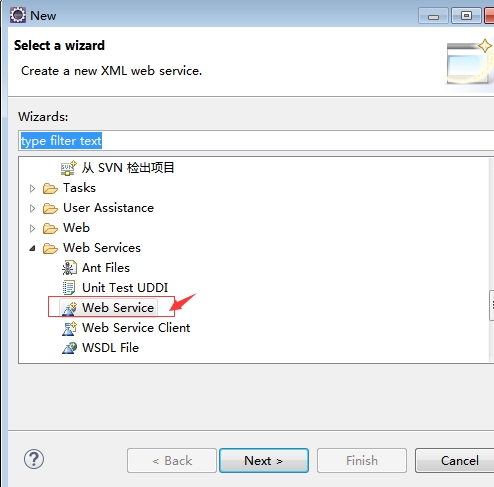Select the Ant Files entry
Viewport: 494px width, 487px height.
click(x=106, y=268)
